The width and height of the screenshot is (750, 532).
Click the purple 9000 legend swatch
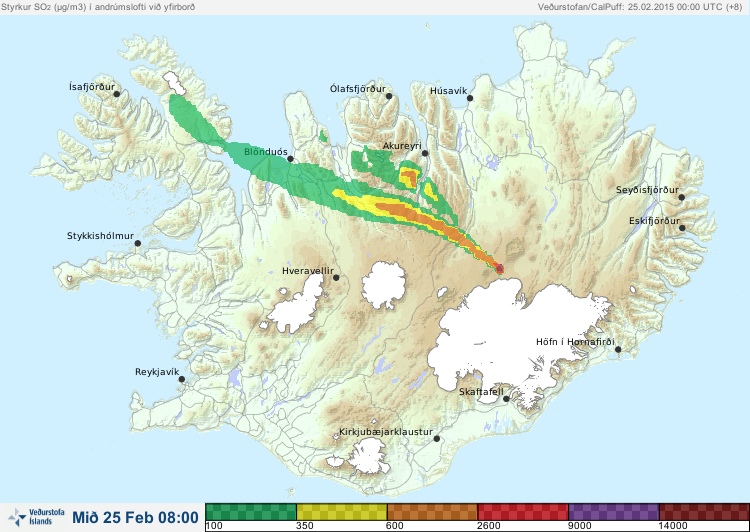tap(614, 512)
